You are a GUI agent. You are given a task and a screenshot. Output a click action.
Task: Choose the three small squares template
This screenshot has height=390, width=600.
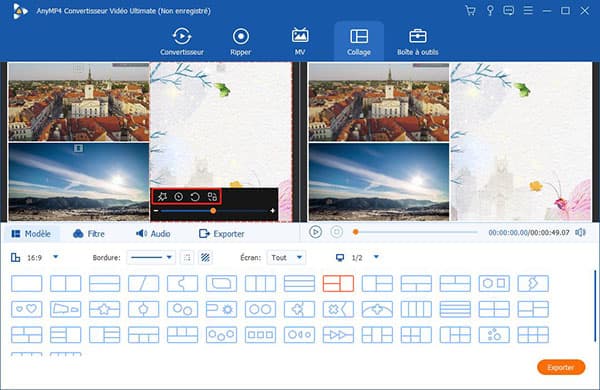[x=260, y=335]
